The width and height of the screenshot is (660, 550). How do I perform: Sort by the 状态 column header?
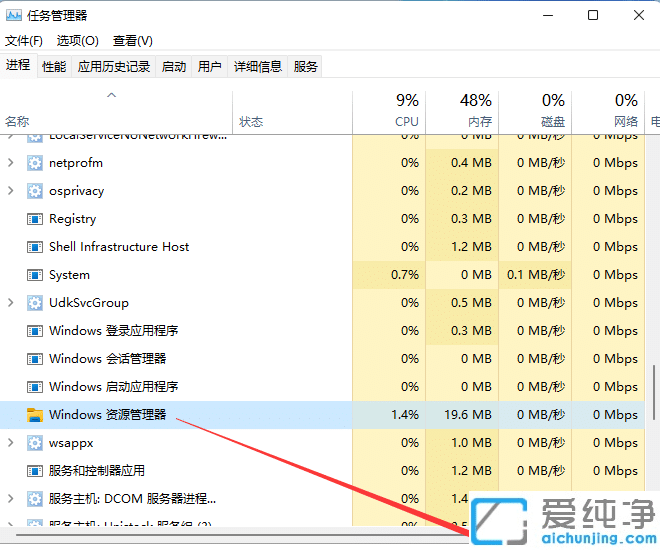(293, 113)
